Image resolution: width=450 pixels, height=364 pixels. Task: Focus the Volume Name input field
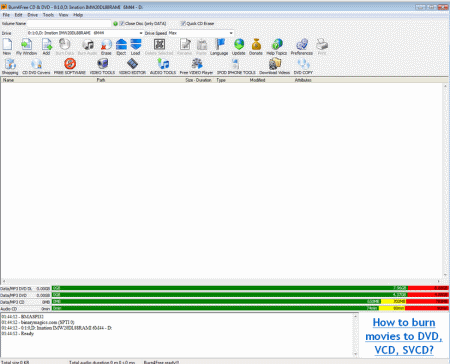click(69, 23)
